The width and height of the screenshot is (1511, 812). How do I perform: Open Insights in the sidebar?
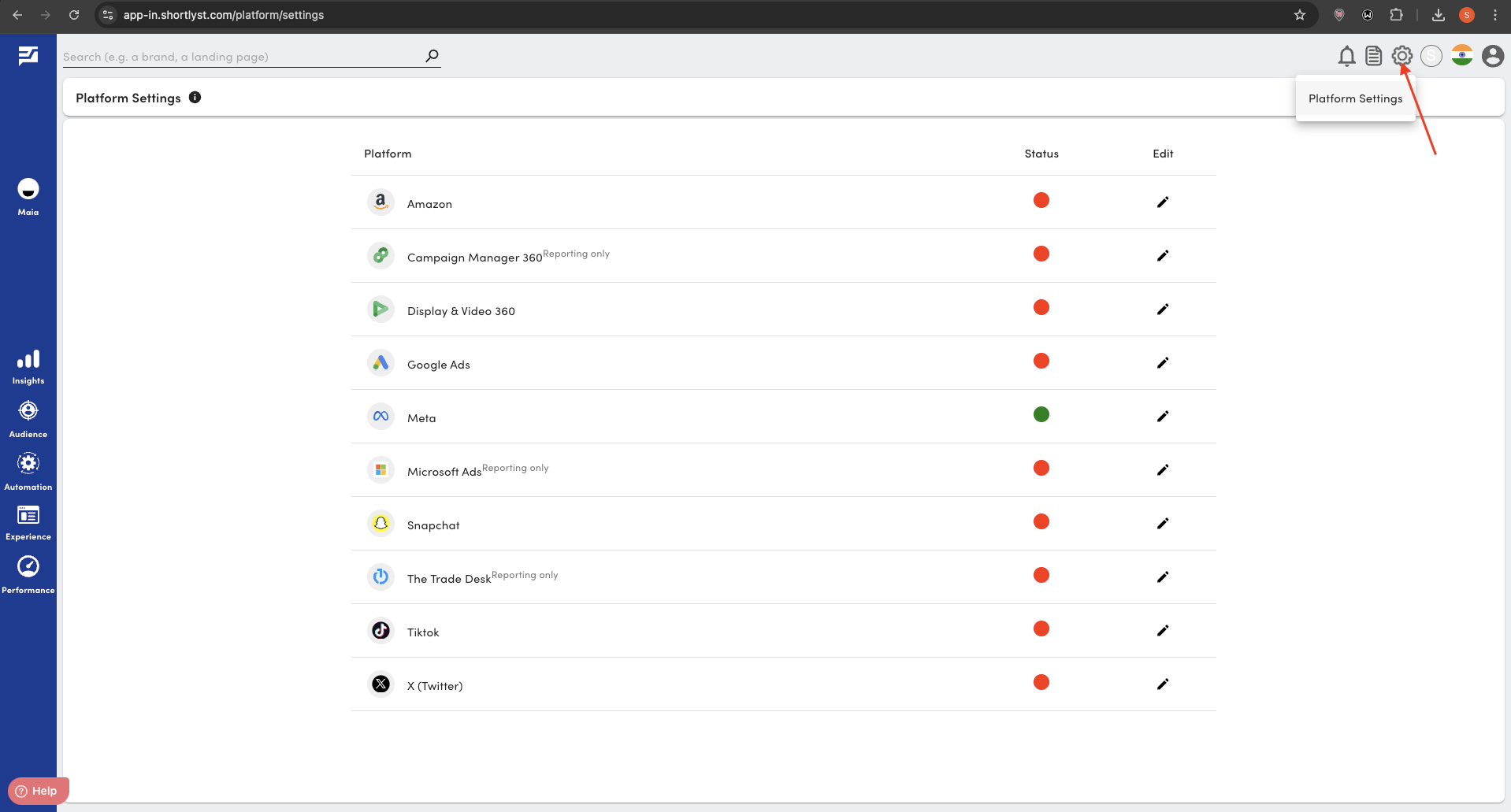click(x=28, y=368)
